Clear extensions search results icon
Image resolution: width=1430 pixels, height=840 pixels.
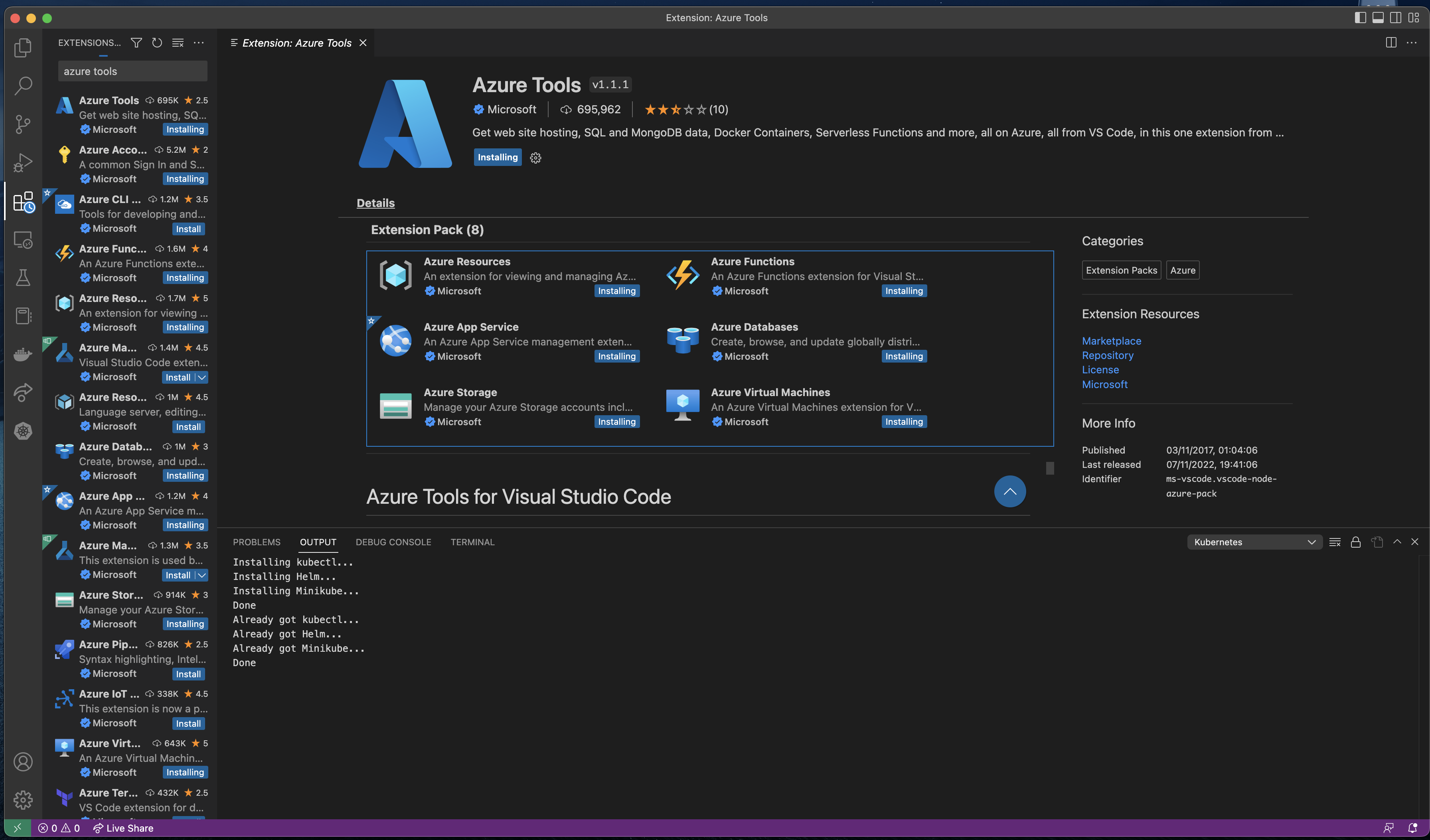click(178, 43)
